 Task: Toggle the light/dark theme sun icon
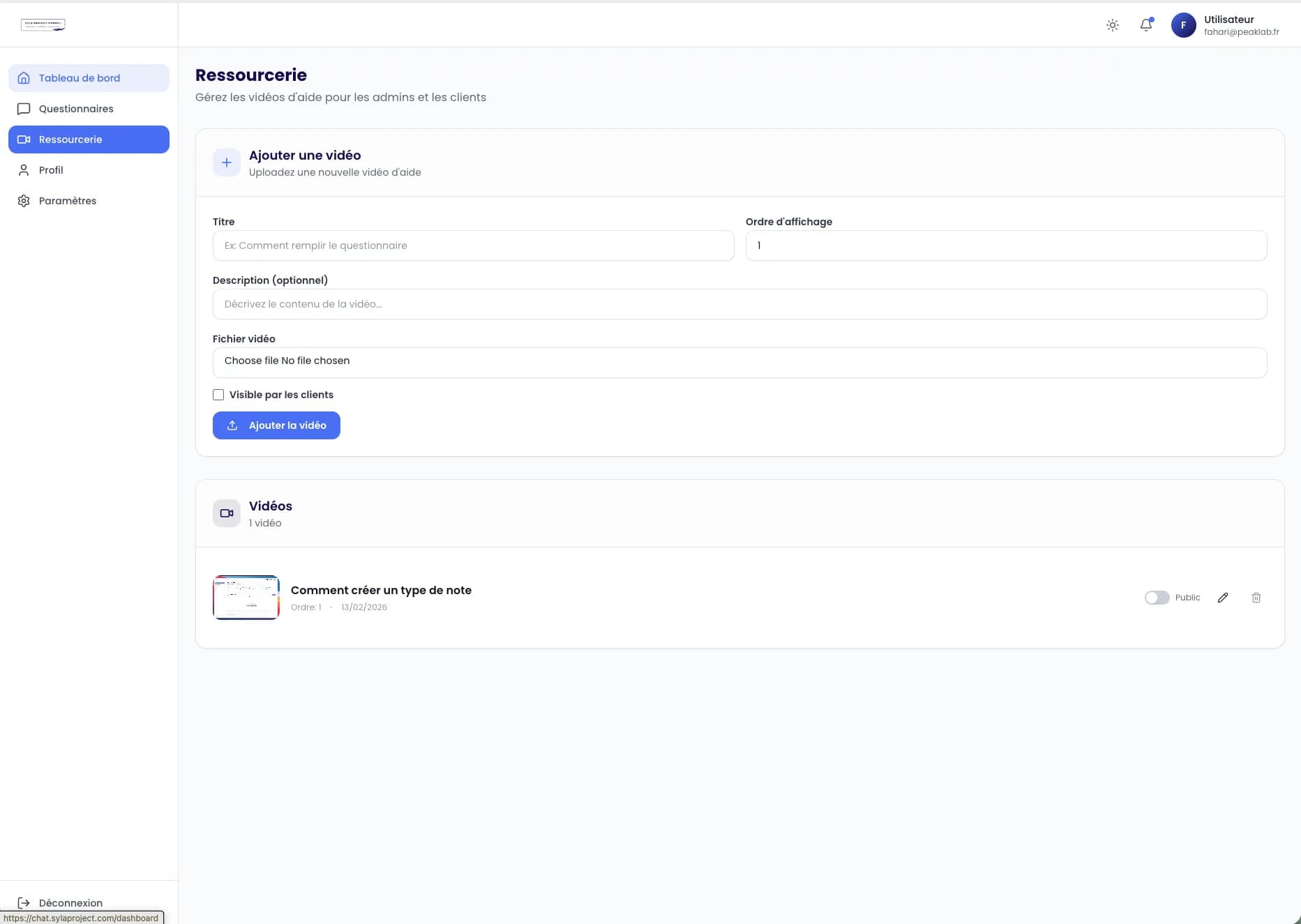(x=1113, y=25)
